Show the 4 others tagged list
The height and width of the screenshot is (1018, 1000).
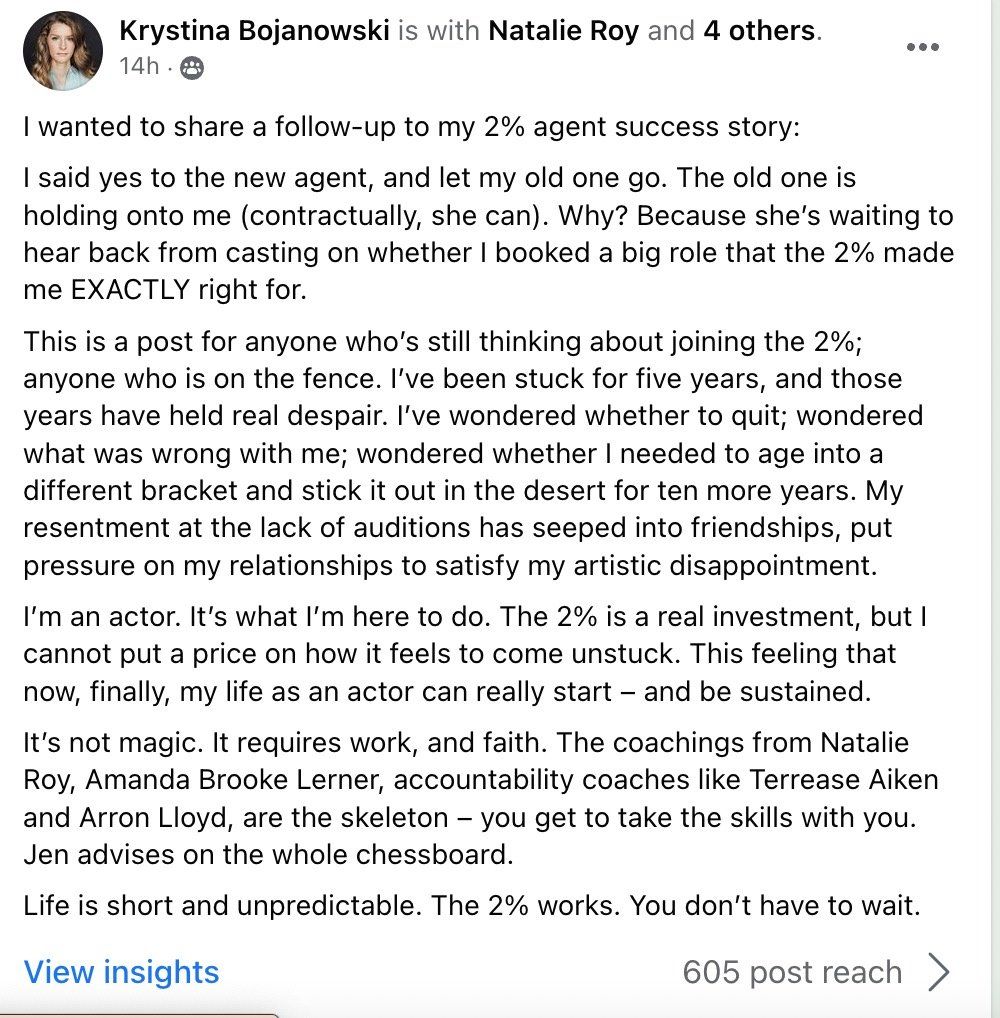coord(759,31)
